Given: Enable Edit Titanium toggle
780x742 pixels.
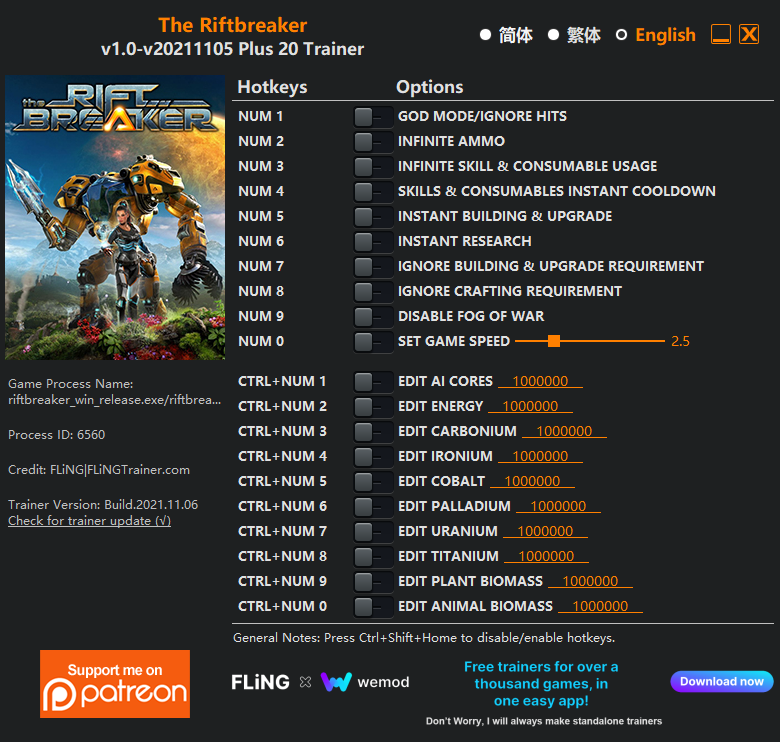Looking at the screenshot, I should [373, 556].
